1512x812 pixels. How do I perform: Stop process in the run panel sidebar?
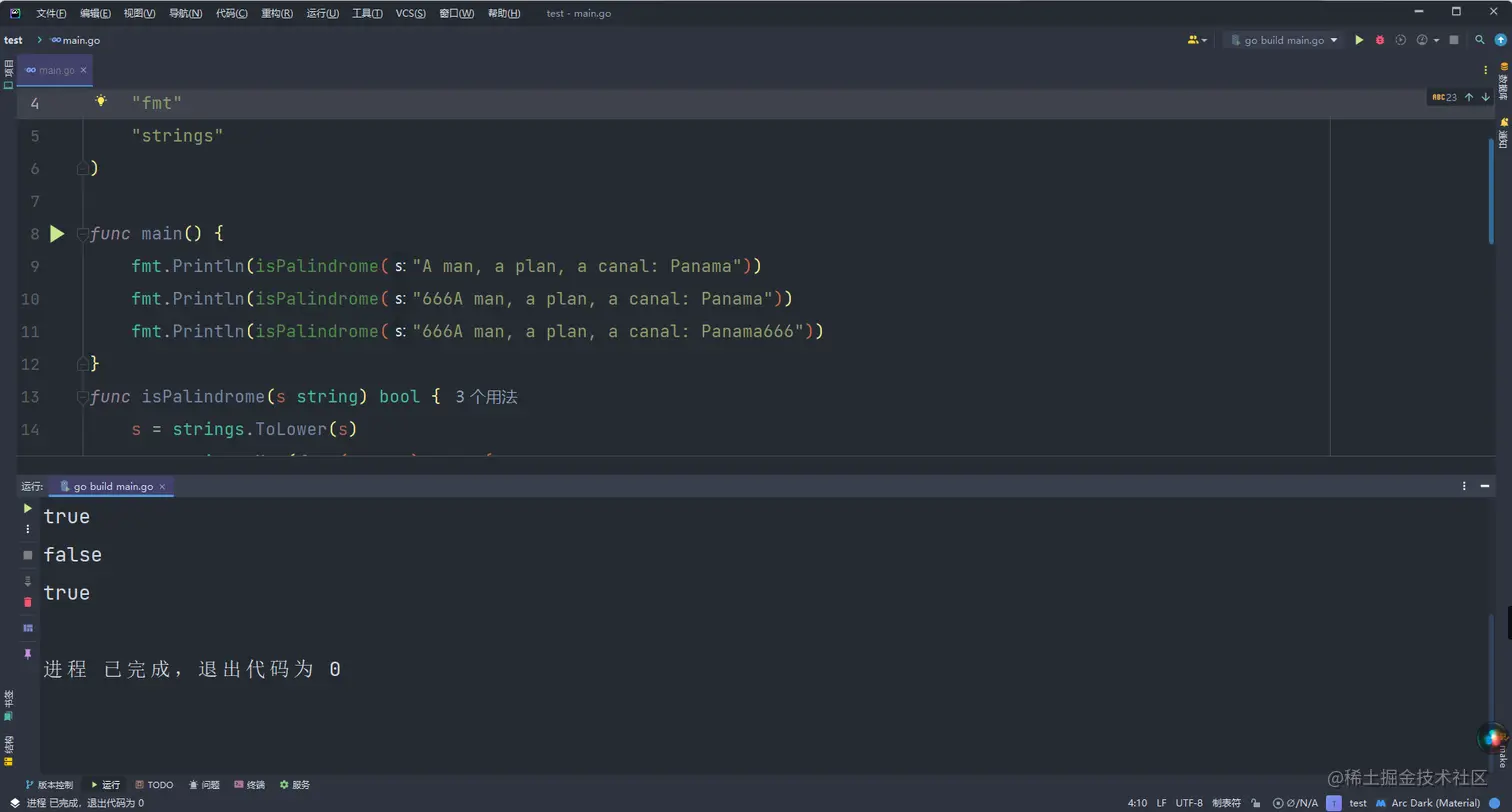tap(28, 554)
